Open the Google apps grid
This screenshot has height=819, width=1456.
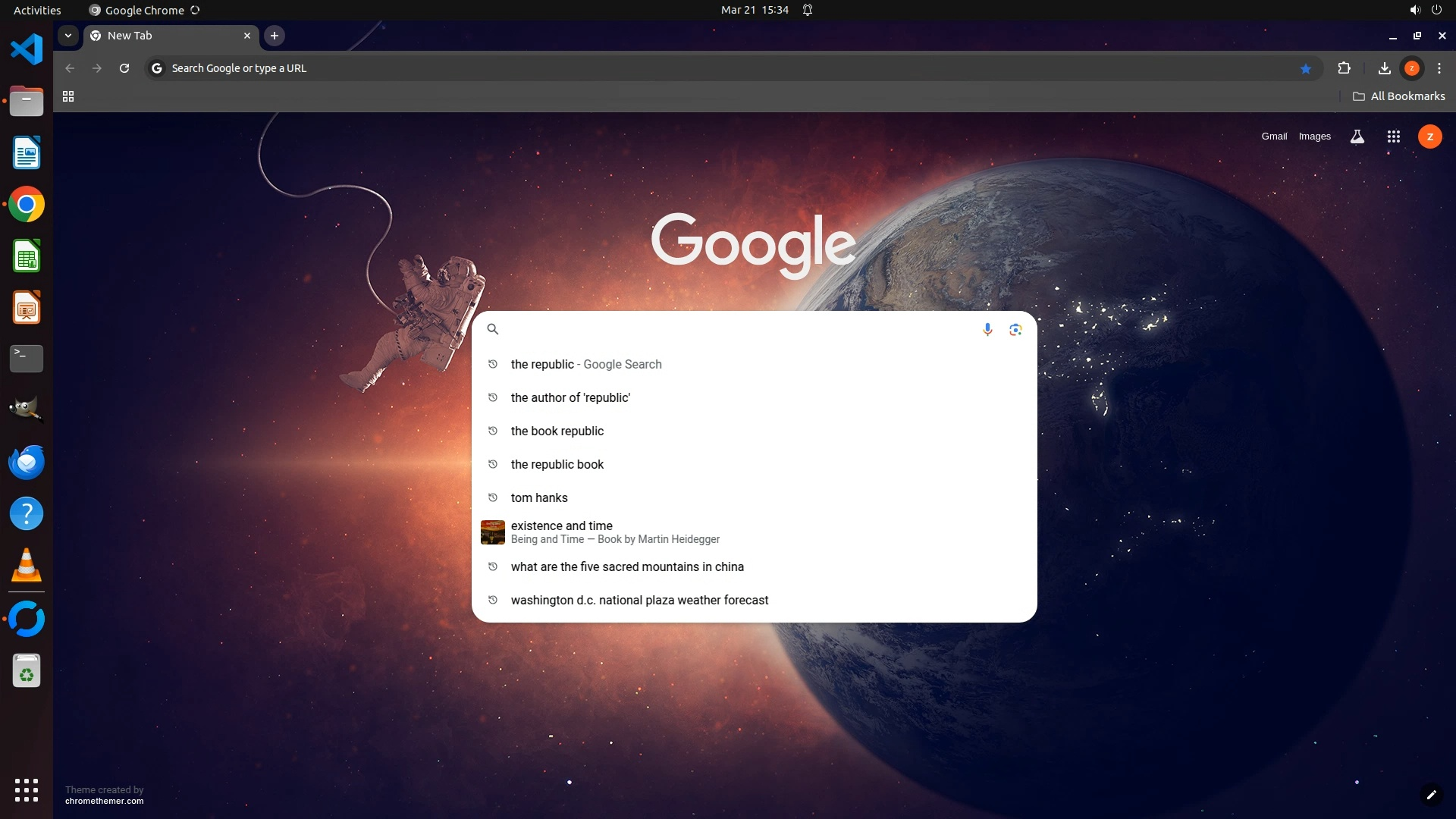(1393, 136)
